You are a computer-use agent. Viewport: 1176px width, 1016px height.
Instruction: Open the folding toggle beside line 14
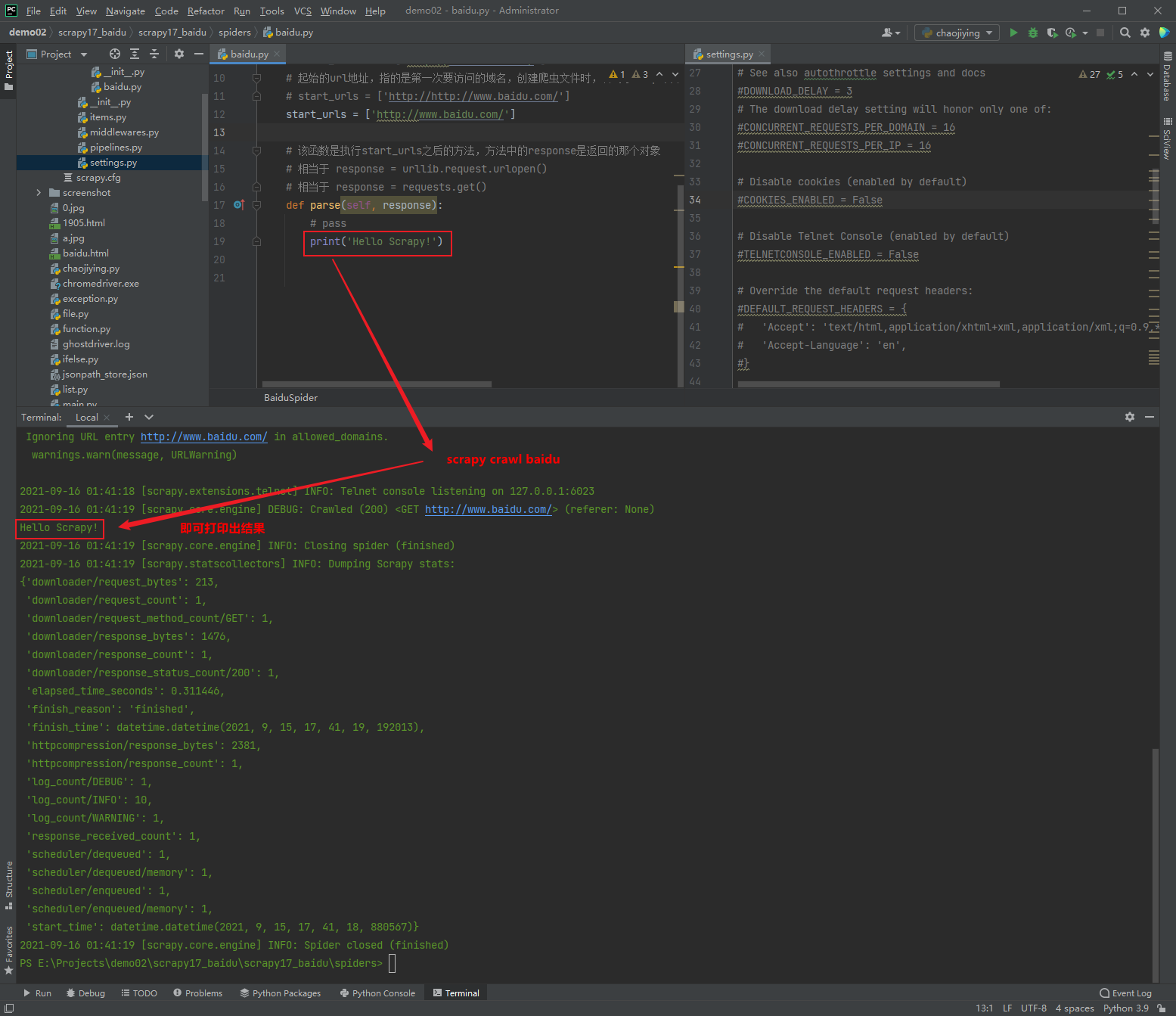(256, 151)
